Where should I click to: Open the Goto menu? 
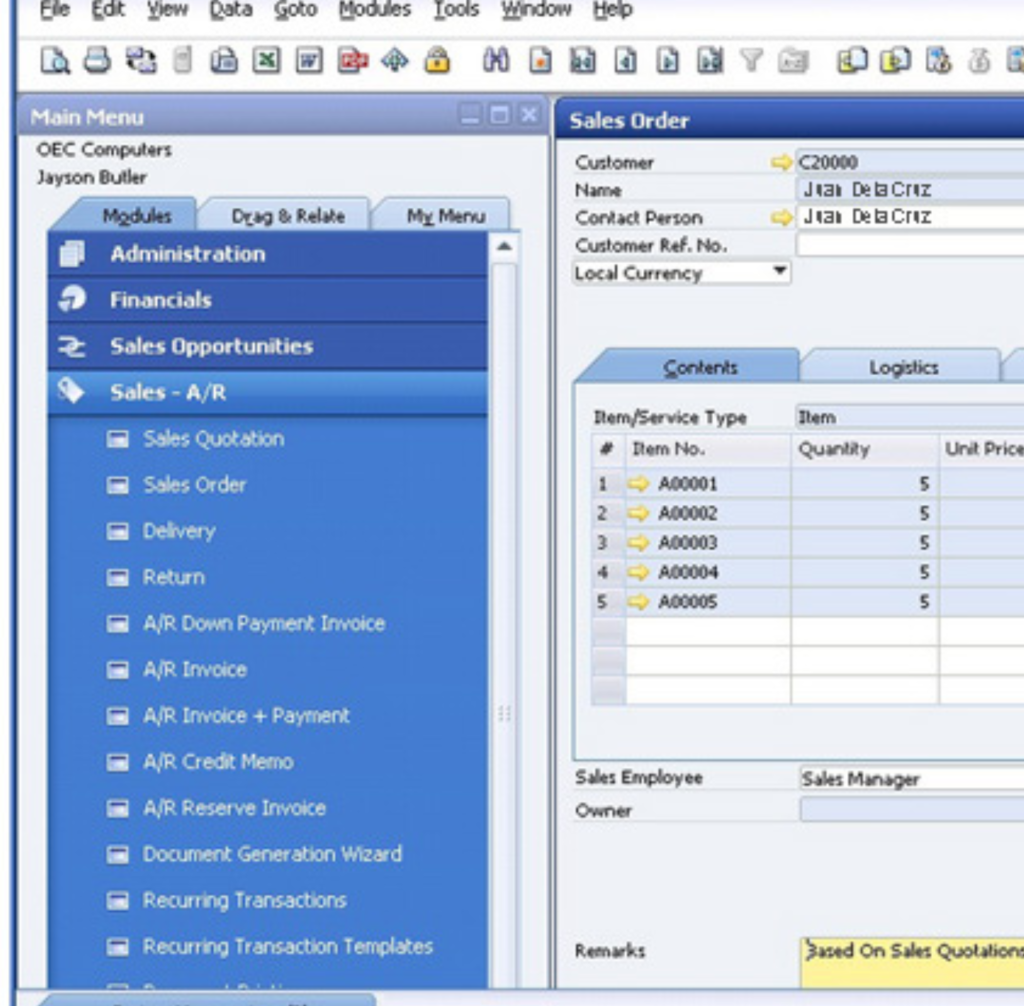pos(296,9)
